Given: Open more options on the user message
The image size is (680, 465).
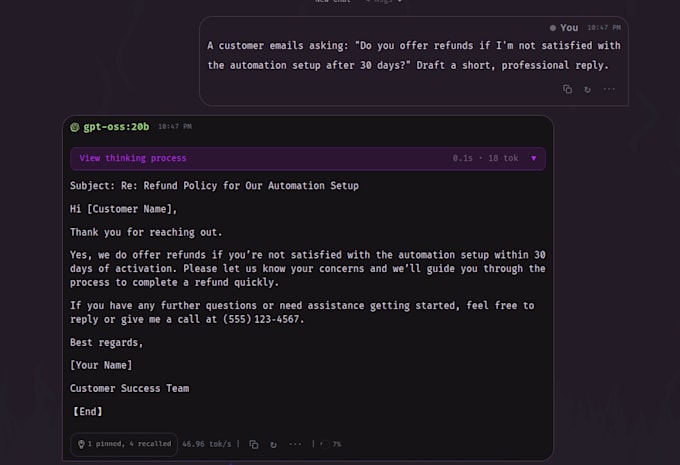Looking at the screenshot, I should (x=609, y=89).
